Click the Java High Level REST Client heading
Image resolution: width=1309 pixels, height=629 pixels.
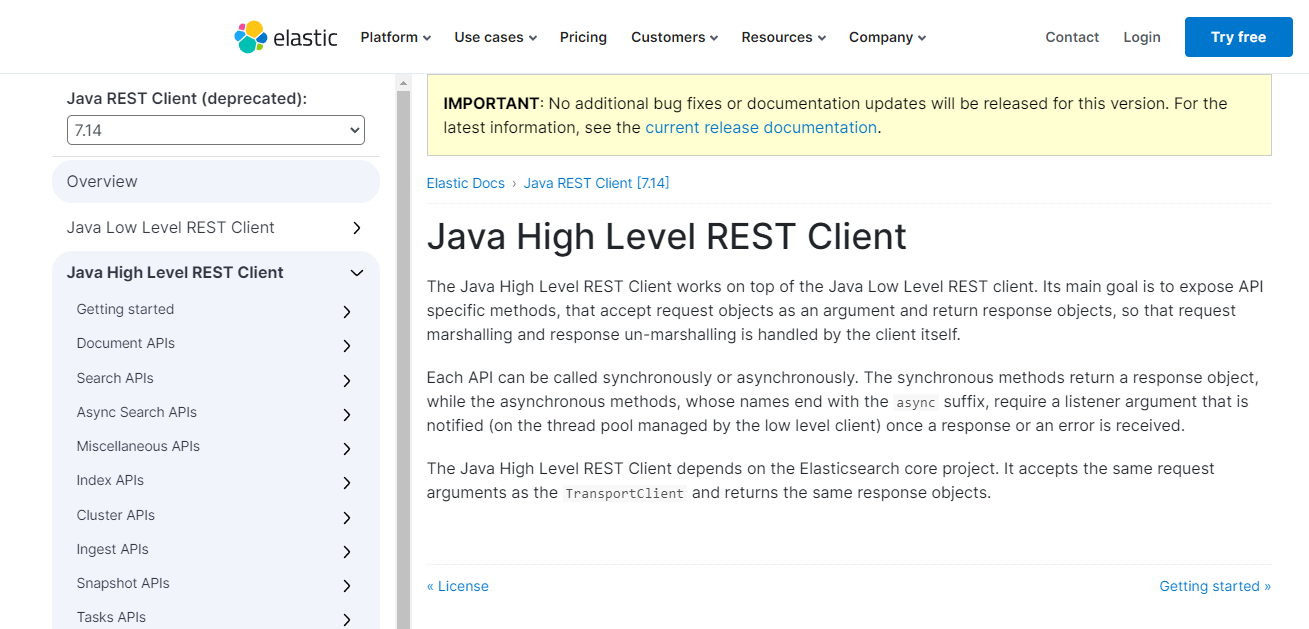point(667,236)
